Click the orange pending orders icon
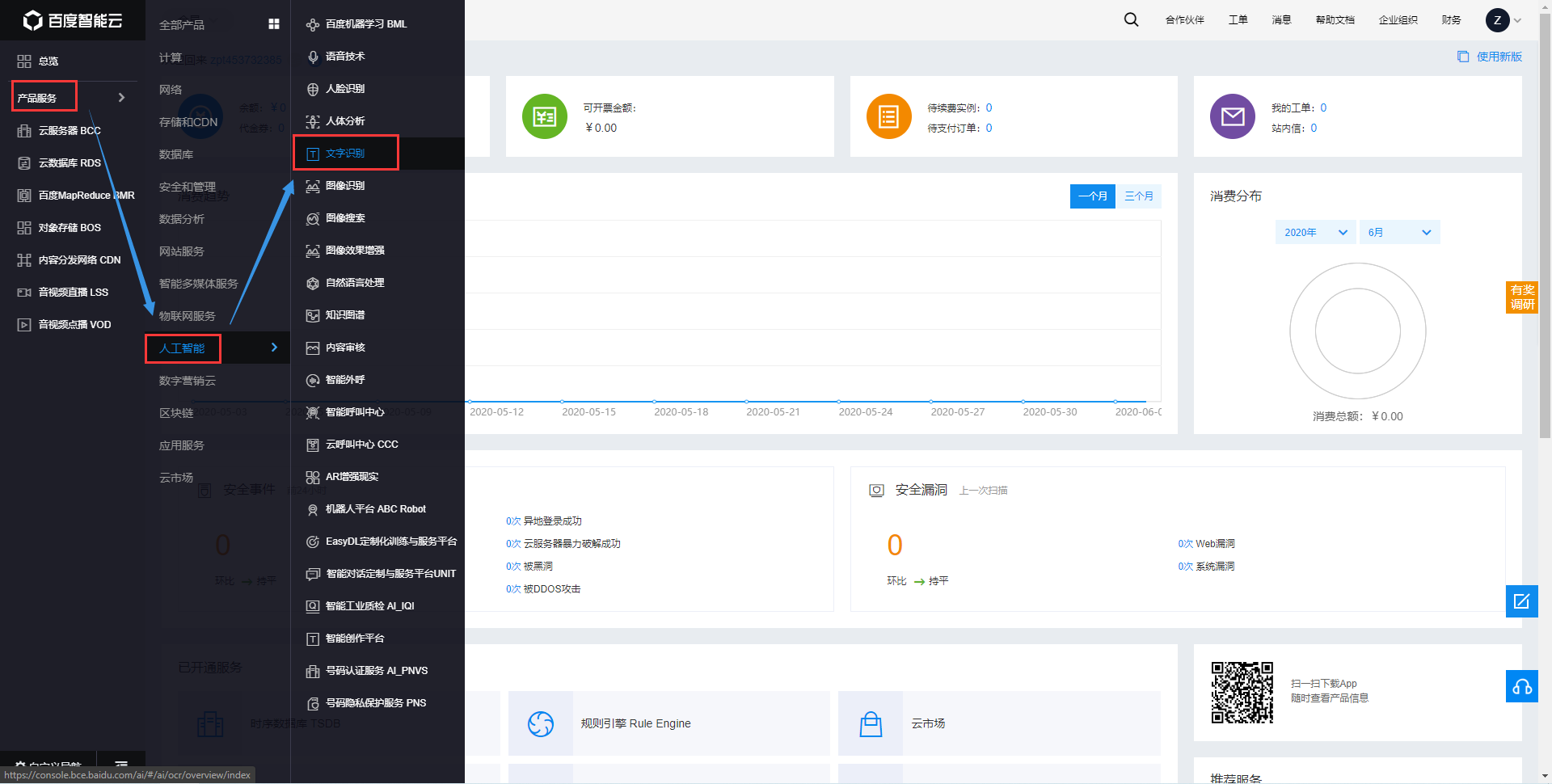This screenshot has height=784, width=1552. (889, 116)
